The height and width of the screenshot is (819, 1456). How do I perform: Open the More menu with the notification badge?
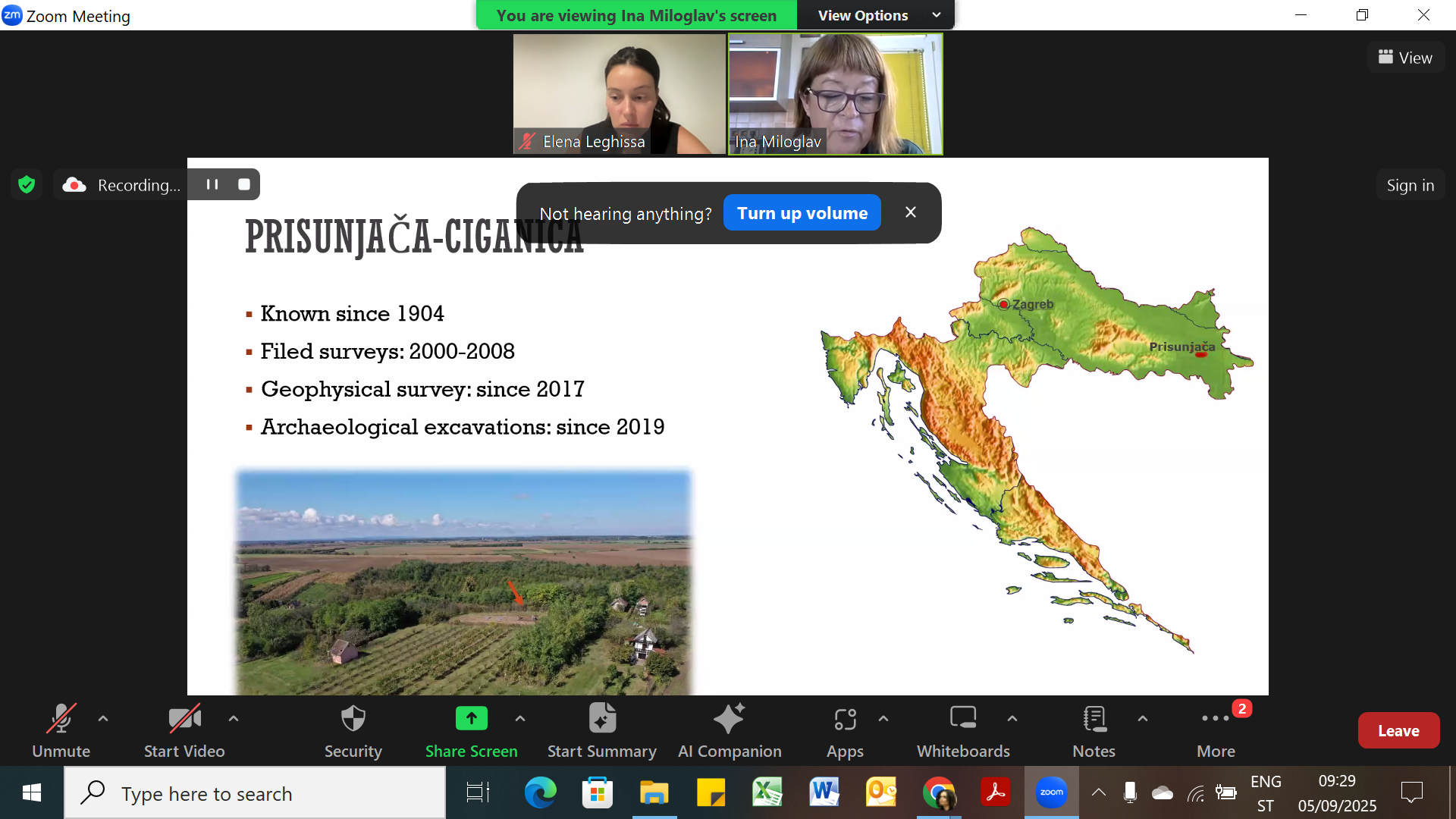(1216, 719)
